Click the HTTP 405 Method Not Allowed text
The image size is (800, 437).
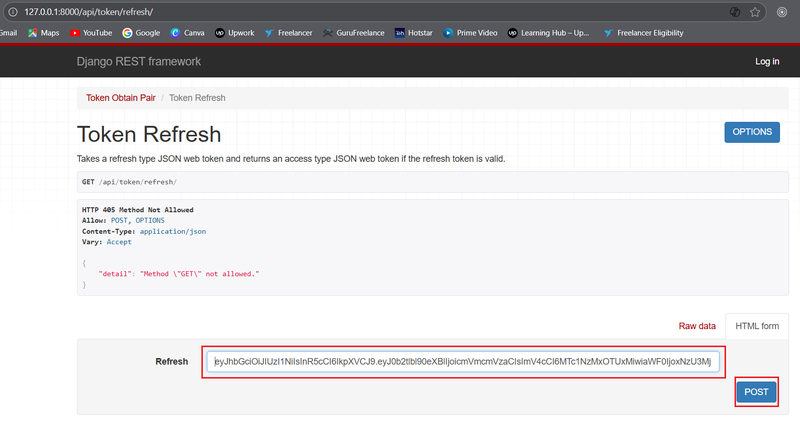tap(137, 210)
